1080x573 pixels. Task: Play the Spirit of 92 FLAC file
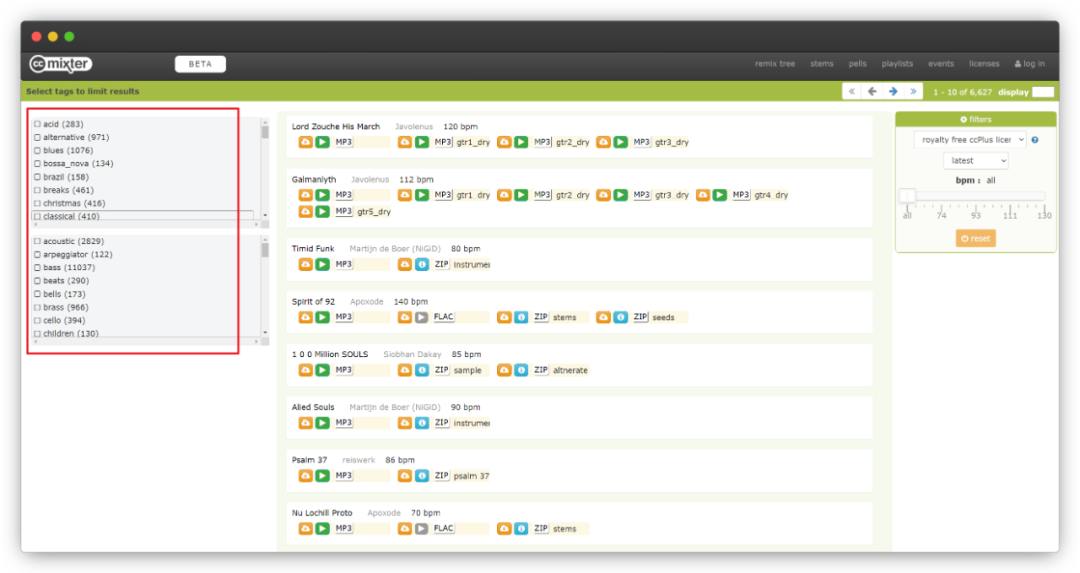[422, 317]
